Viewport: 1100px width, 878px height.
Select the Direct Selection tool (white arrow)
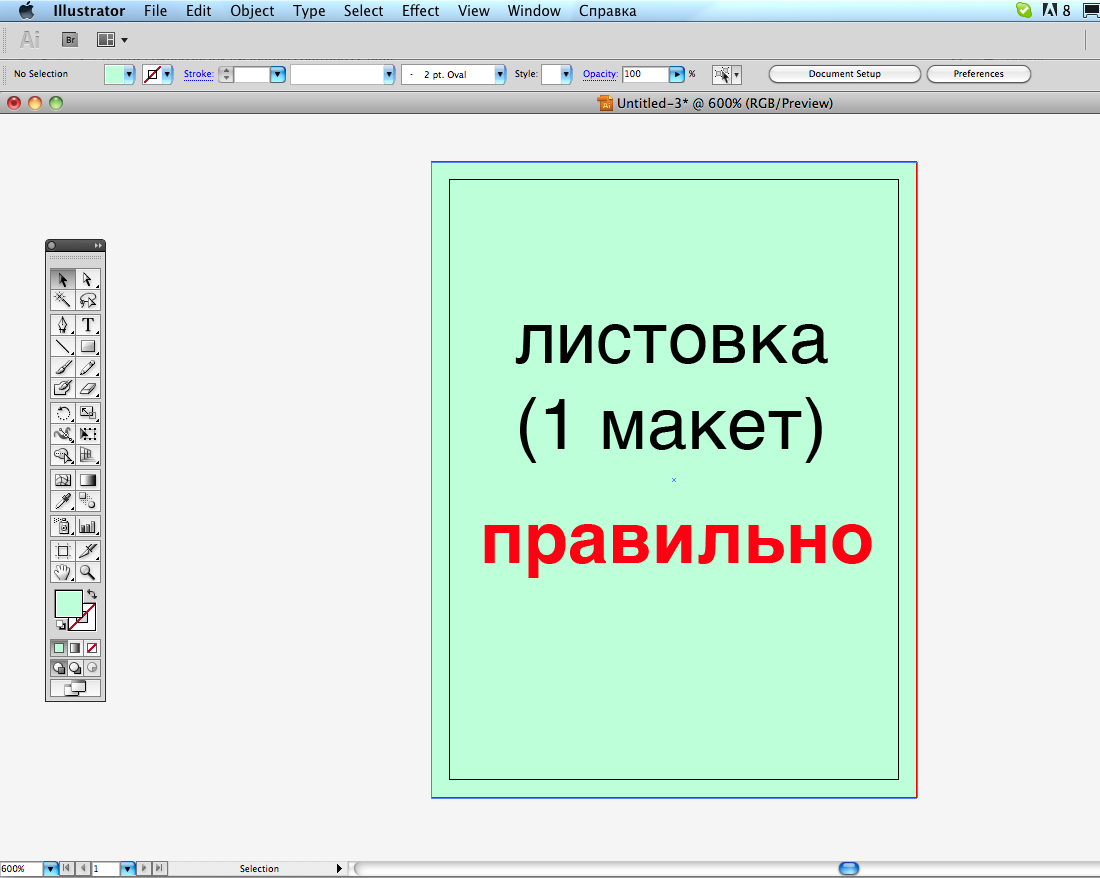point(88,279)
